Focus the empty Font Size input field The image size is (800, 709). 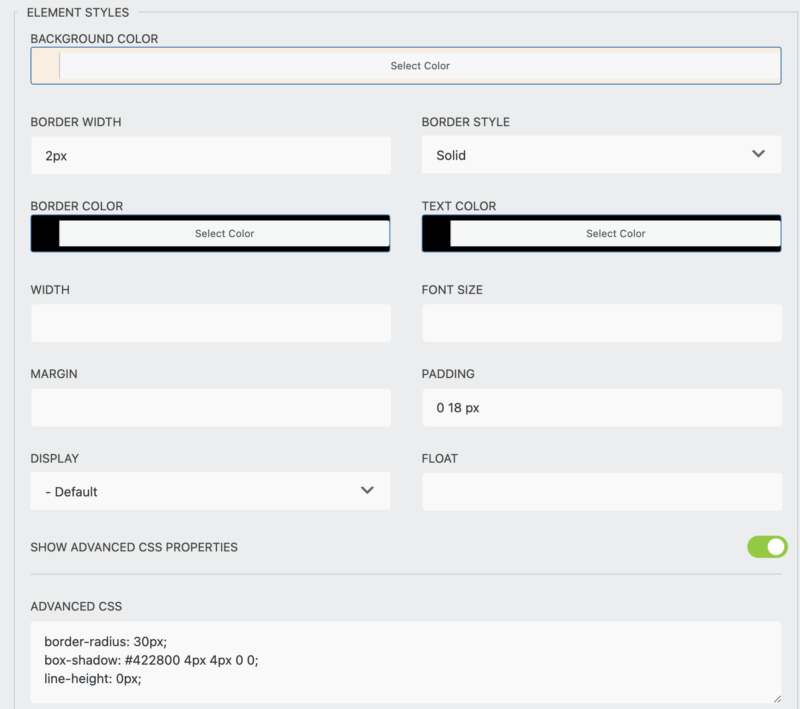[x=601, y=323]
